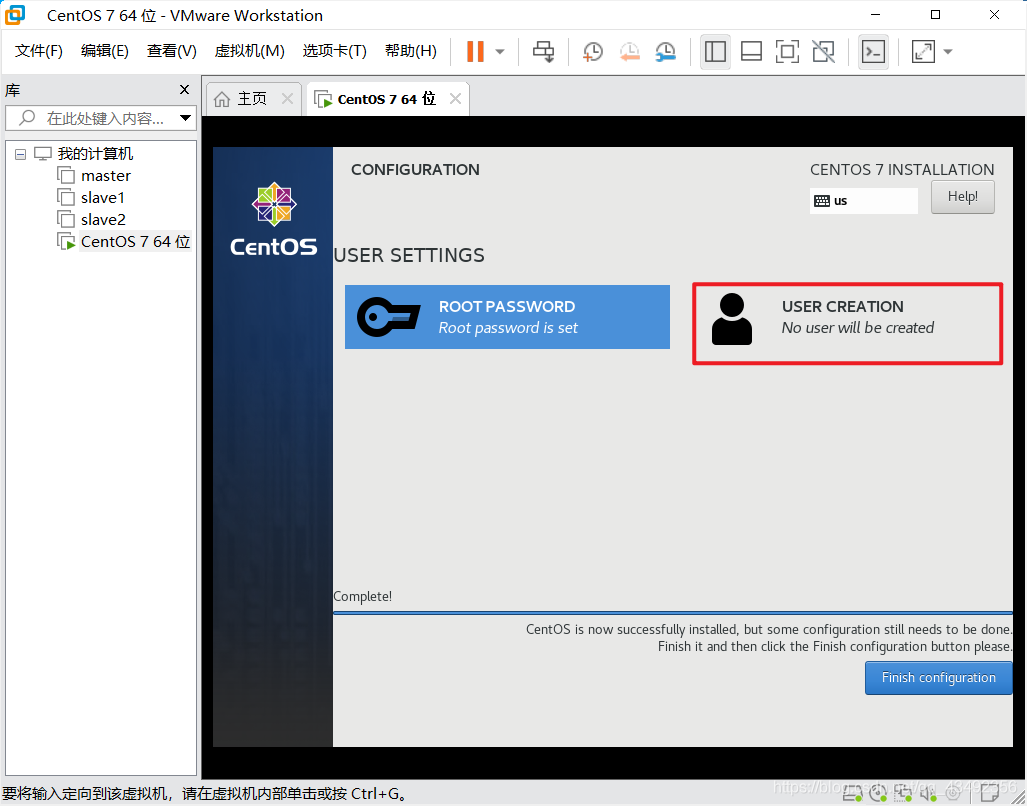Close the 主页 tab

pos(287,99)
